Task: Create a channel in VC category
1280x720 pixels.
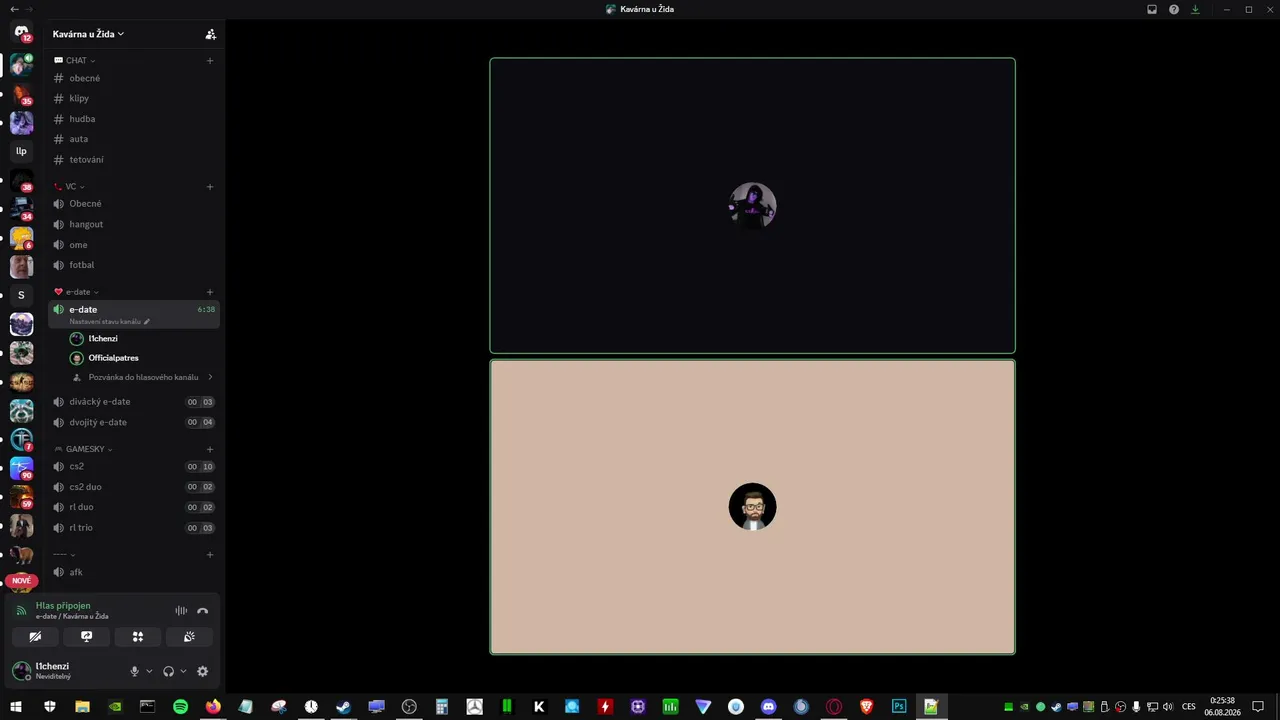Action: tap(210, 187)
